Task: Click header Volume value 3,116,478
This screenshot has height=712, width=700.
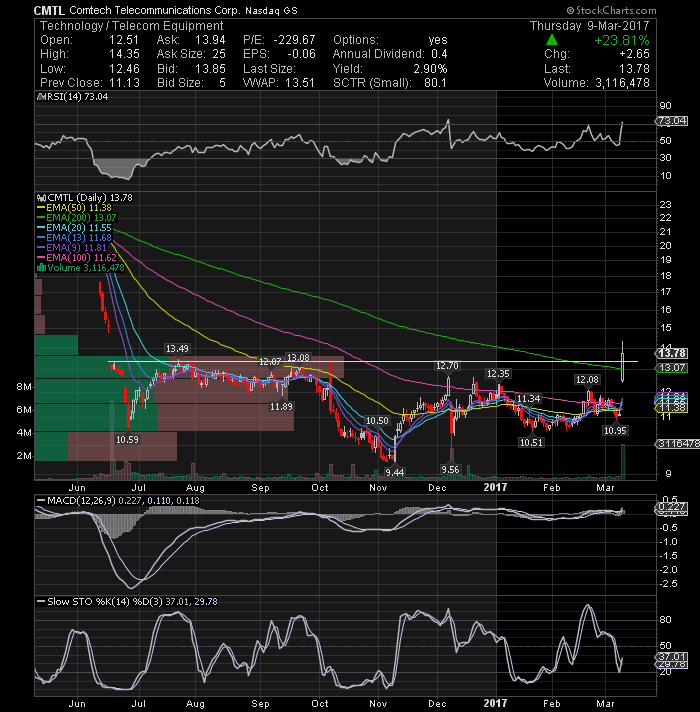Action: [622, 83]
